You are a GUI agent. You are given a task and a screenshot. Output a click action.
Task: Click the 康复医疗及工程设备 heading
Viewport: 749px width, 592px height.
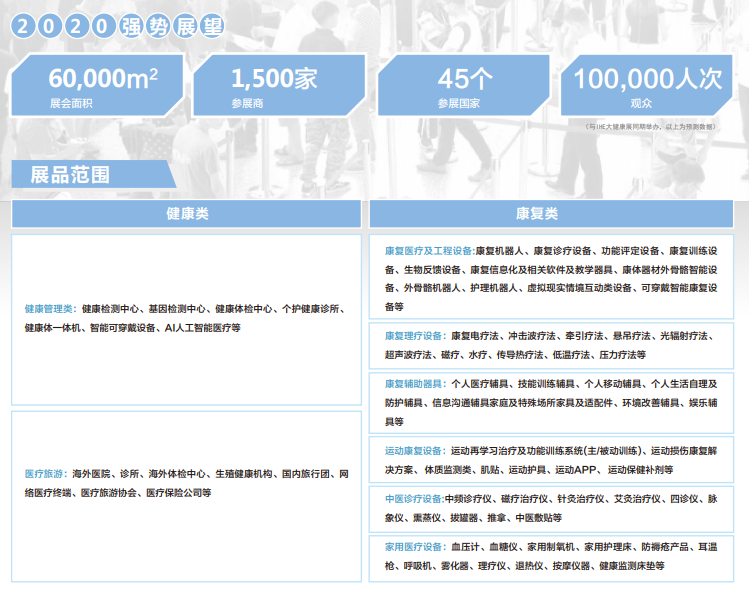430,251
